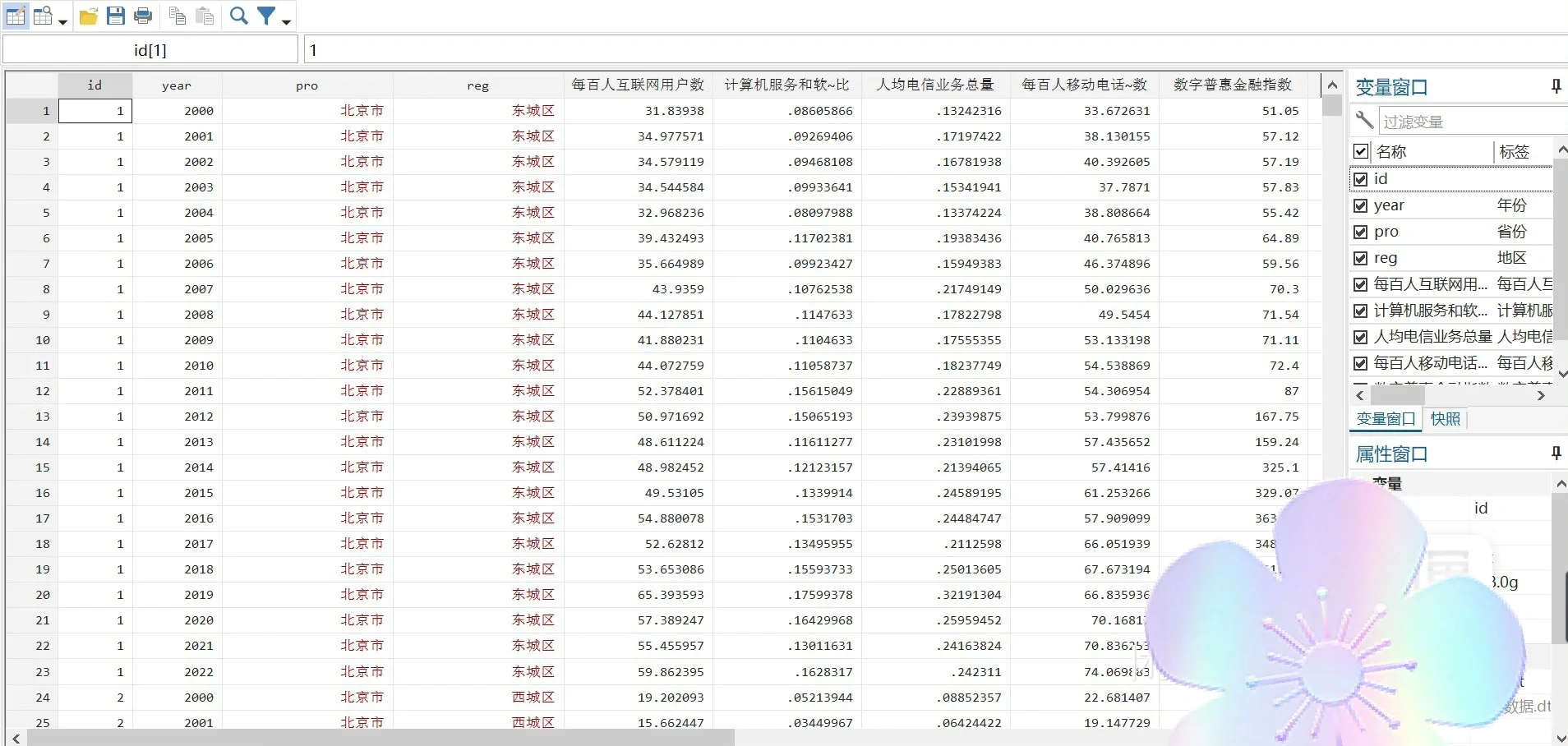
Task: Select the 每百人移动电话~数 column header
Action: click(1084, 85)
